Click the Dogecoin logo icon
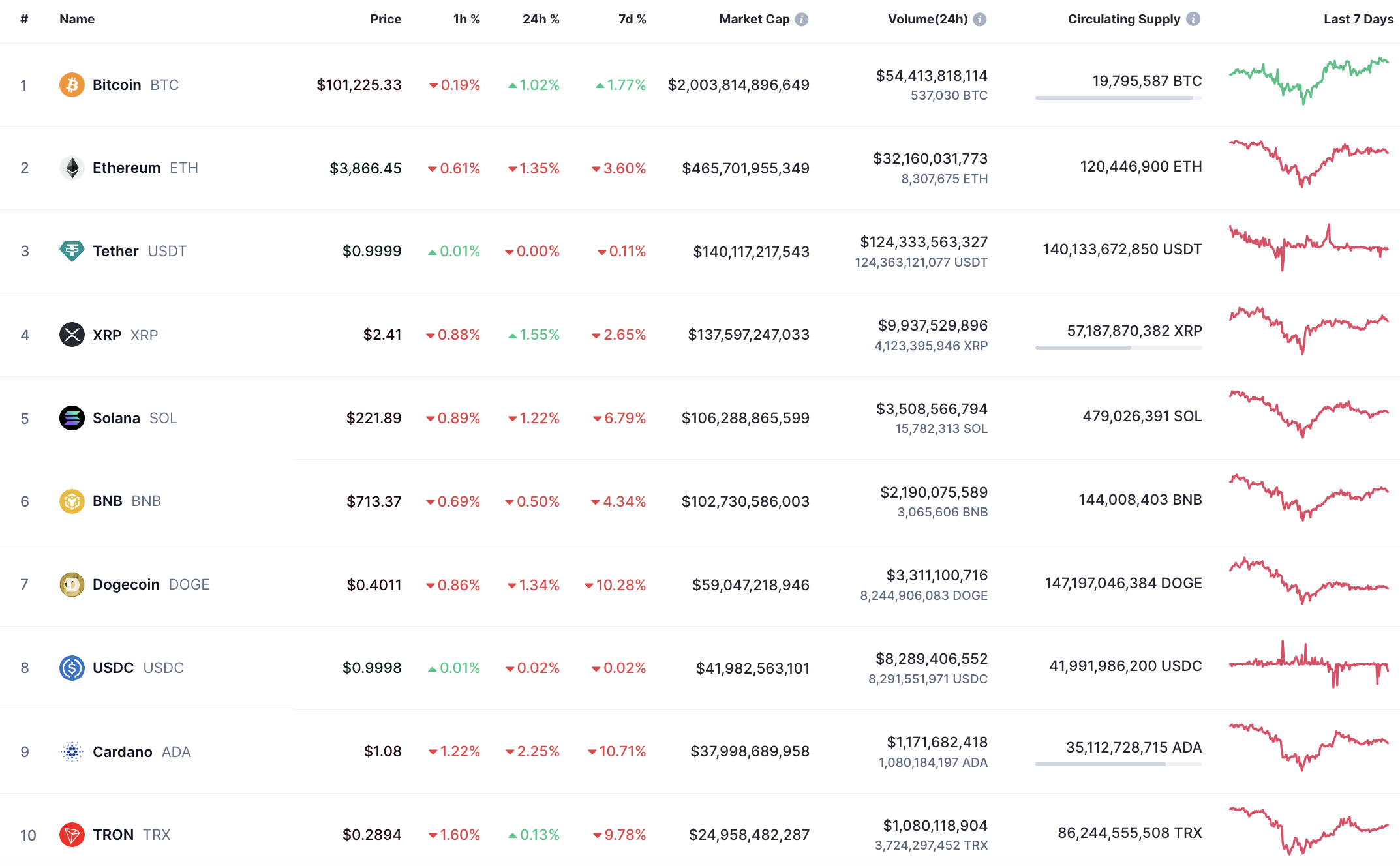The width and height of the screenshot is (1400, 866). click(72, 585)
